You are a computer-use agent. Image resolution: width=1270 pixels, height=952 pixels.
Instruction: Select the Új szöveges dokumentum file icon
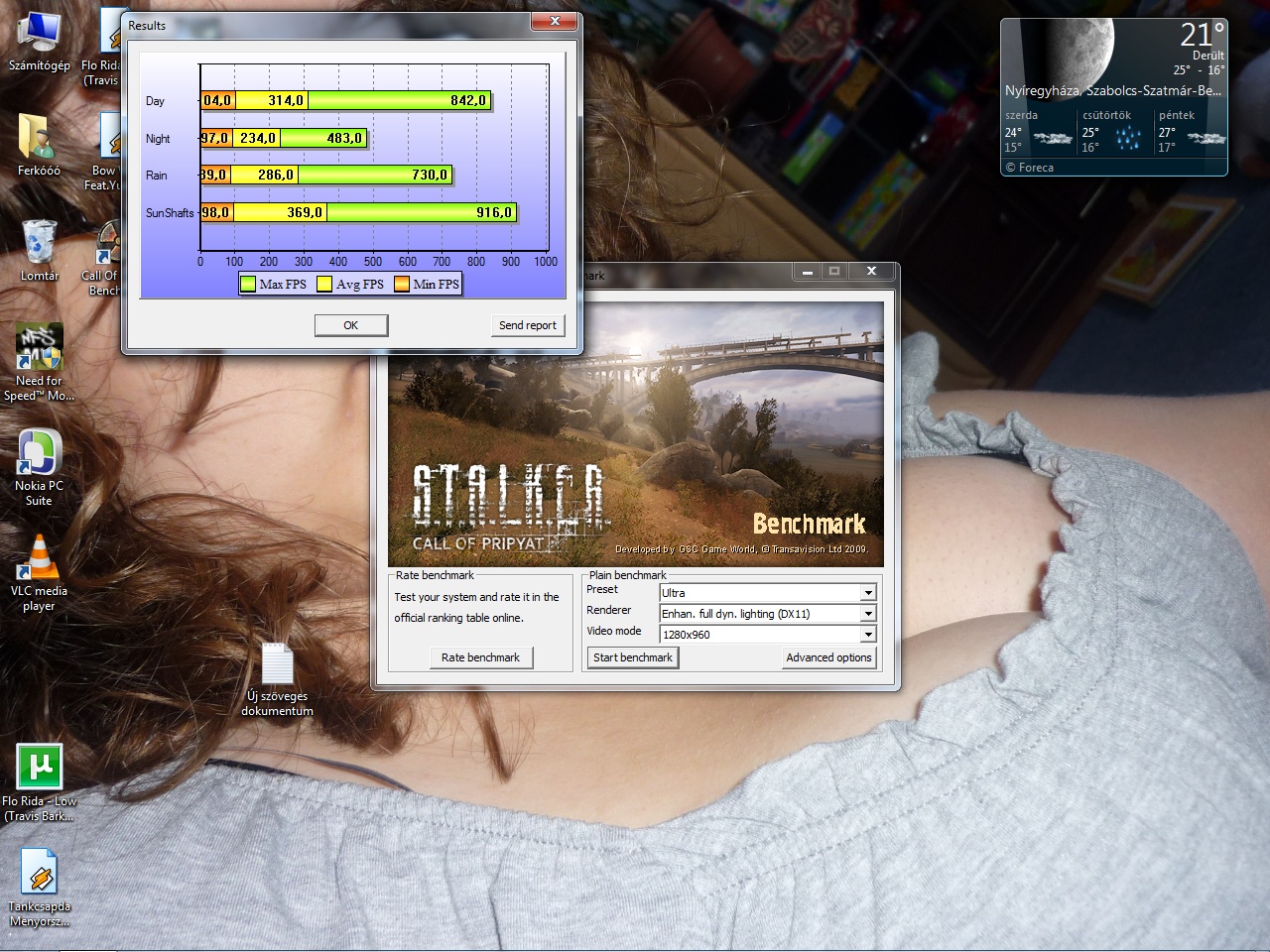277,679
